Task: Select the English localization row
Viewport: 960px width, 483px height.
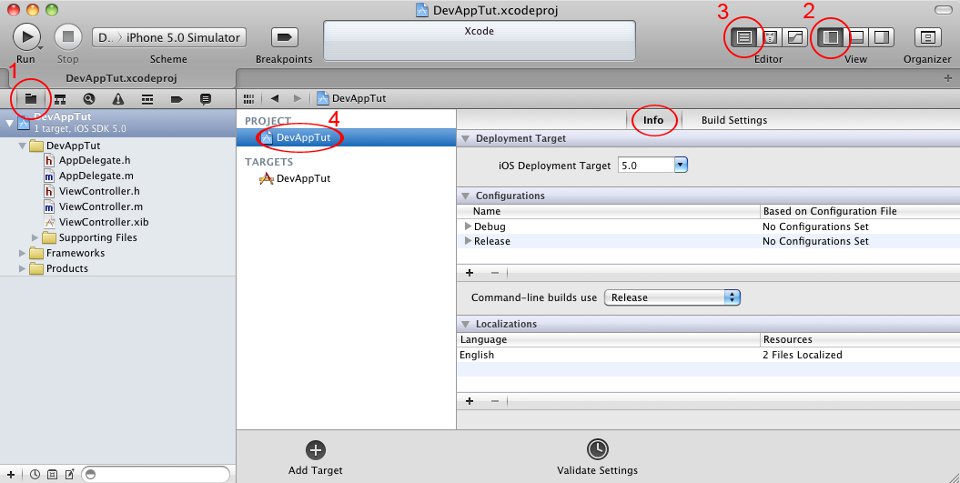Action: 708,355
